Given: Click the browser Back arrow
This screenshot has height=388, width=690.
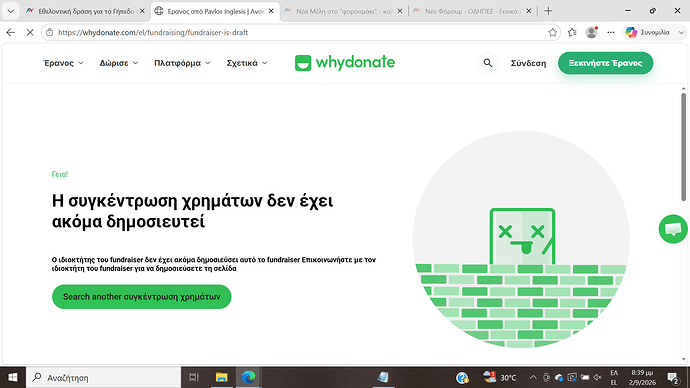Looking at the screenshot, I should 11,32.
